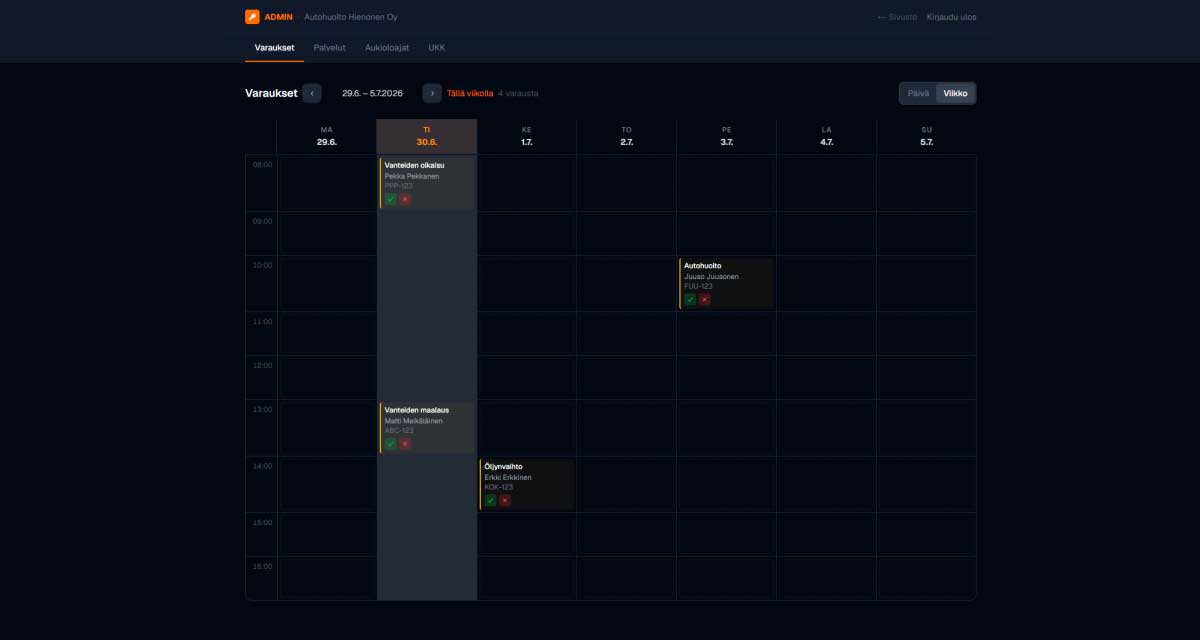Open the Öljynvaihto booking card

tap(527, 484)
